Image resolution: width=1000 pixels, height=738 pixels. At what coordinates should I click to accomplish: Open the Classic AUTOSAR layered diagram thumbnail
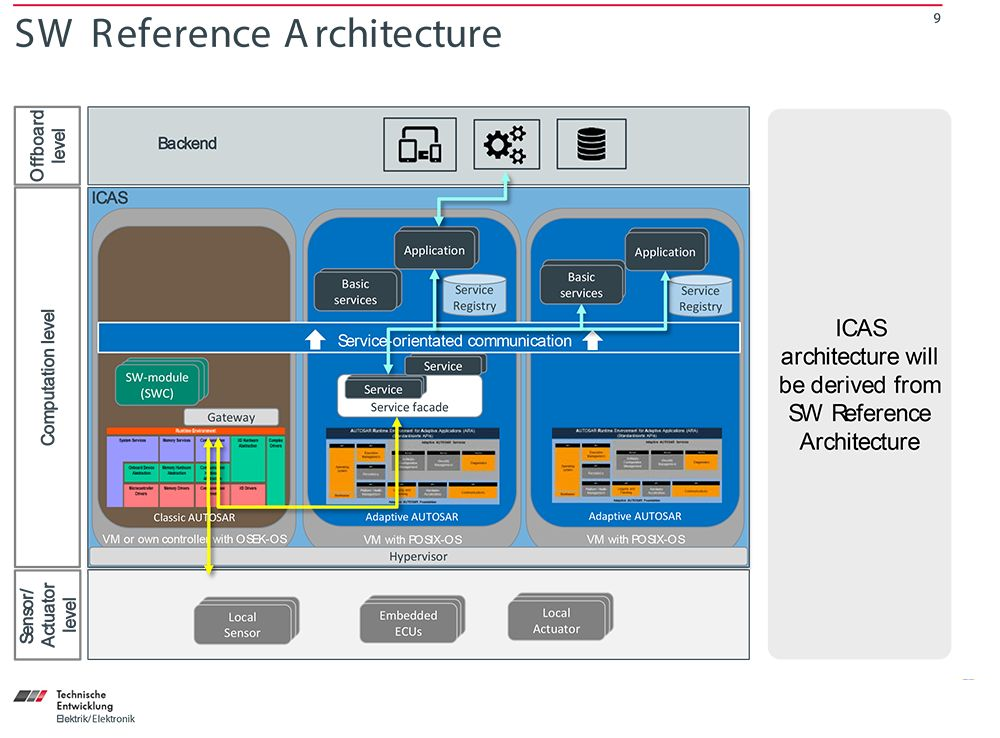click(196, 468)
